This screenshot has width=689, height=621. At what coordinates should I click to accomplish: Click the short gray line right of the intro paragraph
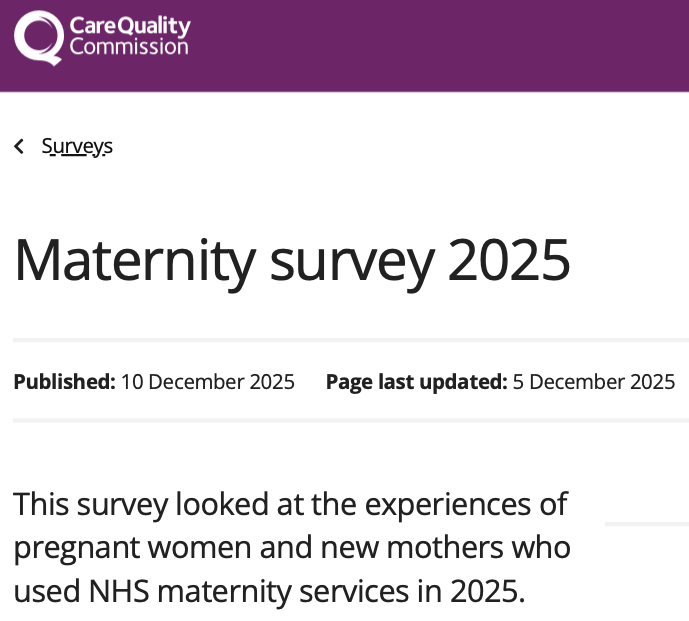pyautogui.click(x=646, y=523)
